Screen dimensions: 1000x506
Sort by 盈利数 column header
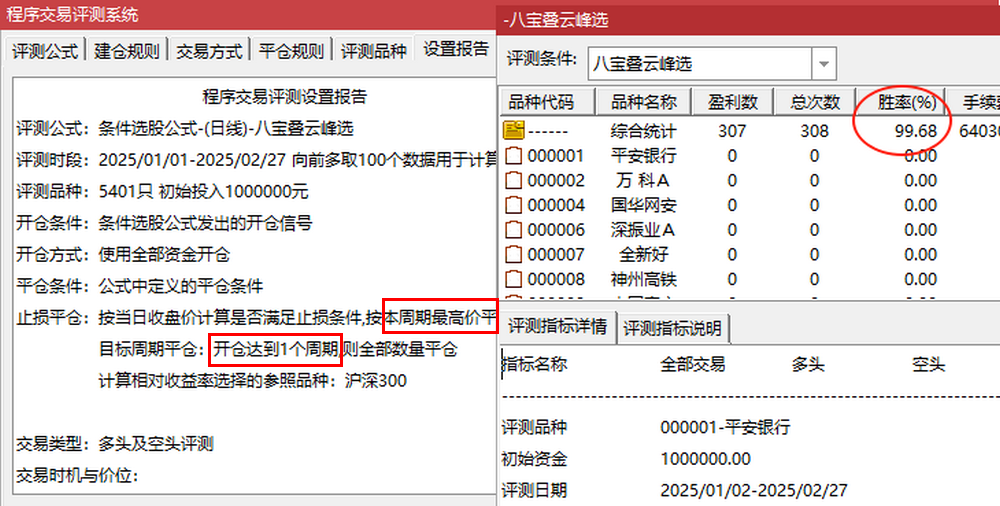point(732,102)
